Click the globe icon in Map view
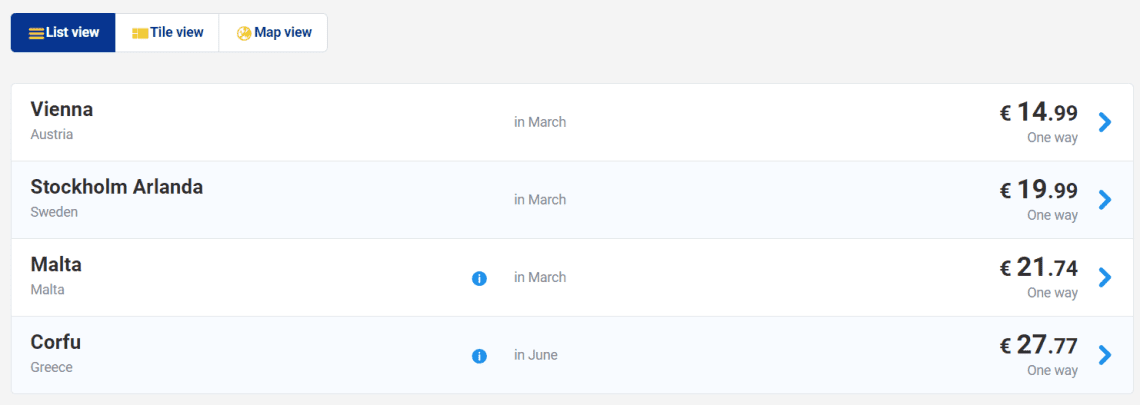 [x=244, y=33]
